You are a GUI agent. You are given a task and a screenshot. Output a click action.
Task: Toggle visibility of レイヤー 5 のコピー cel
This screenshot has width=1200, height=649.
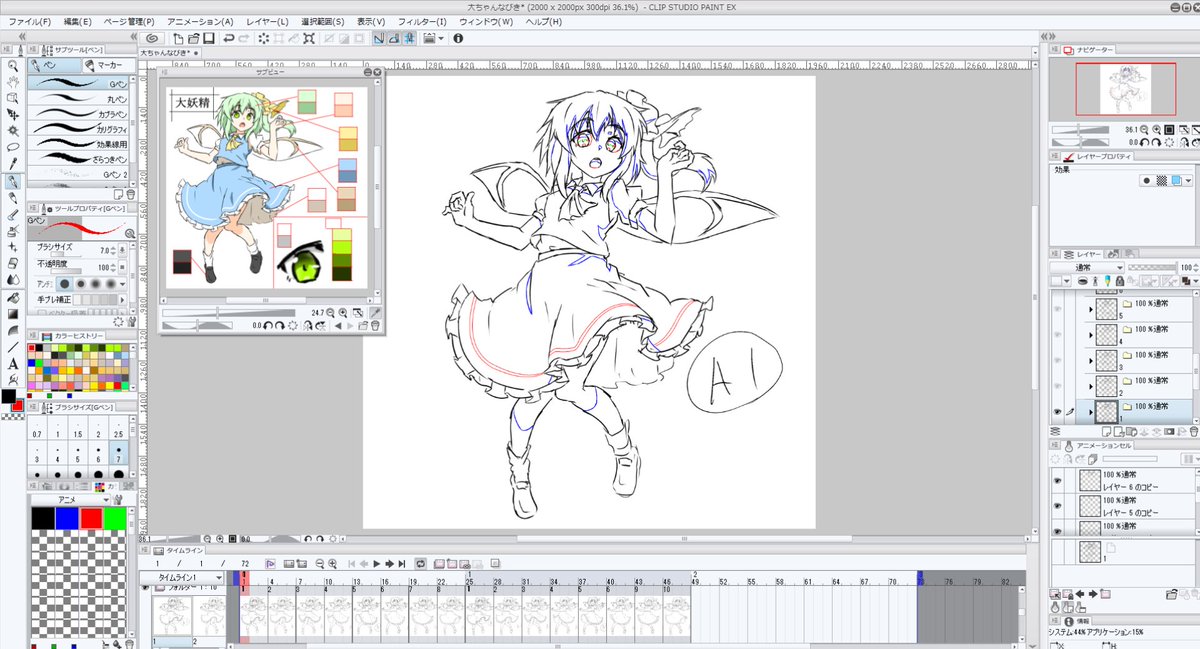point(1059,506)
